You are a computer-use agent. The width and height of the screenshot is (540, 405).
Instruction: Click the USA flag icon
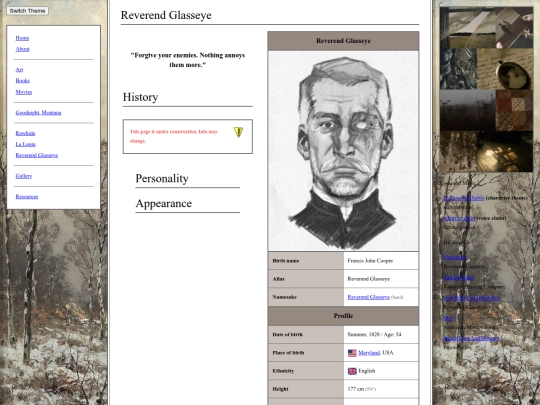(352, 353)
